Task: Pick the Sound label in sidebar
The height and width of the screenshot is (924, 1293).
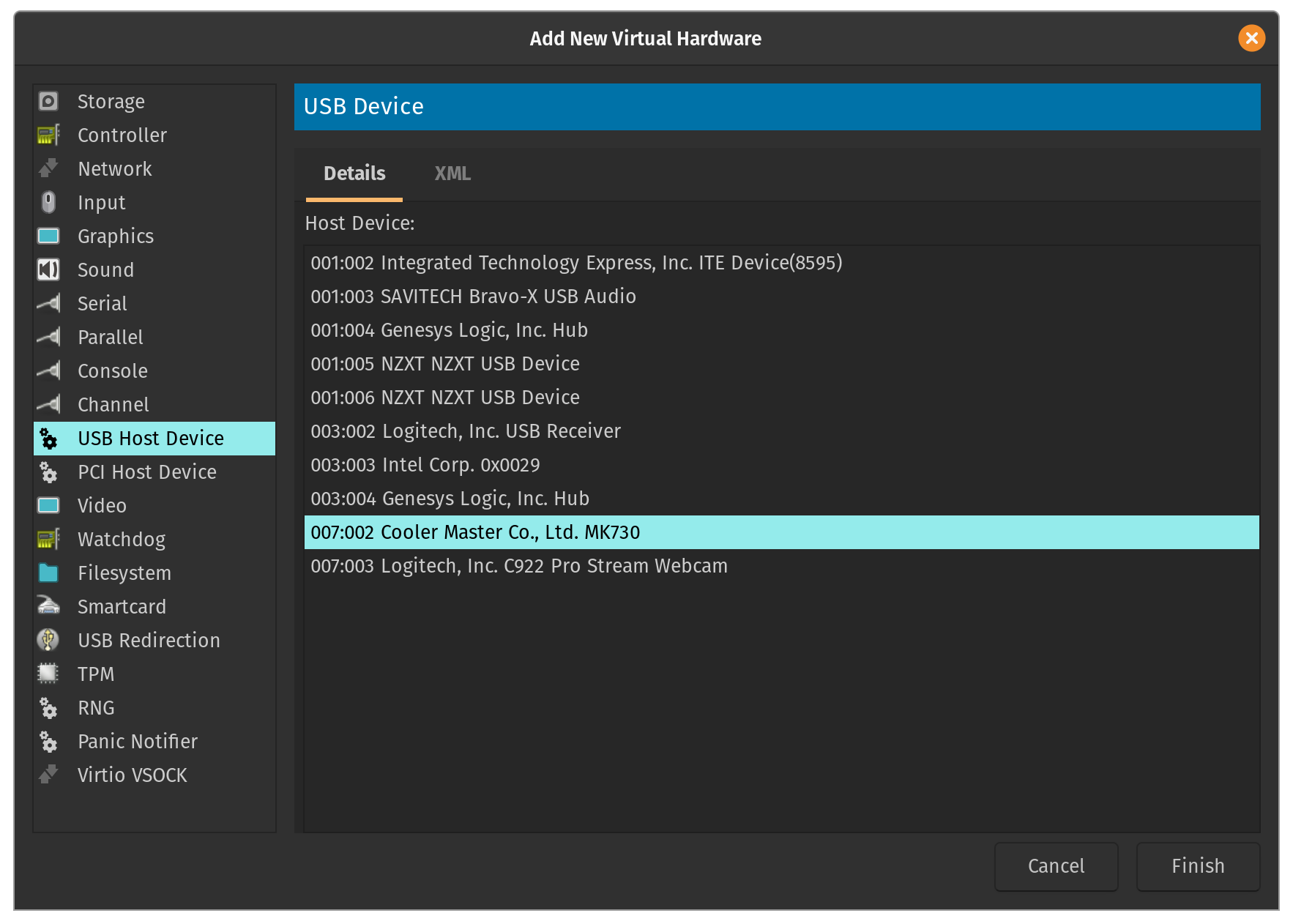Action: click(x=106, y=270)
